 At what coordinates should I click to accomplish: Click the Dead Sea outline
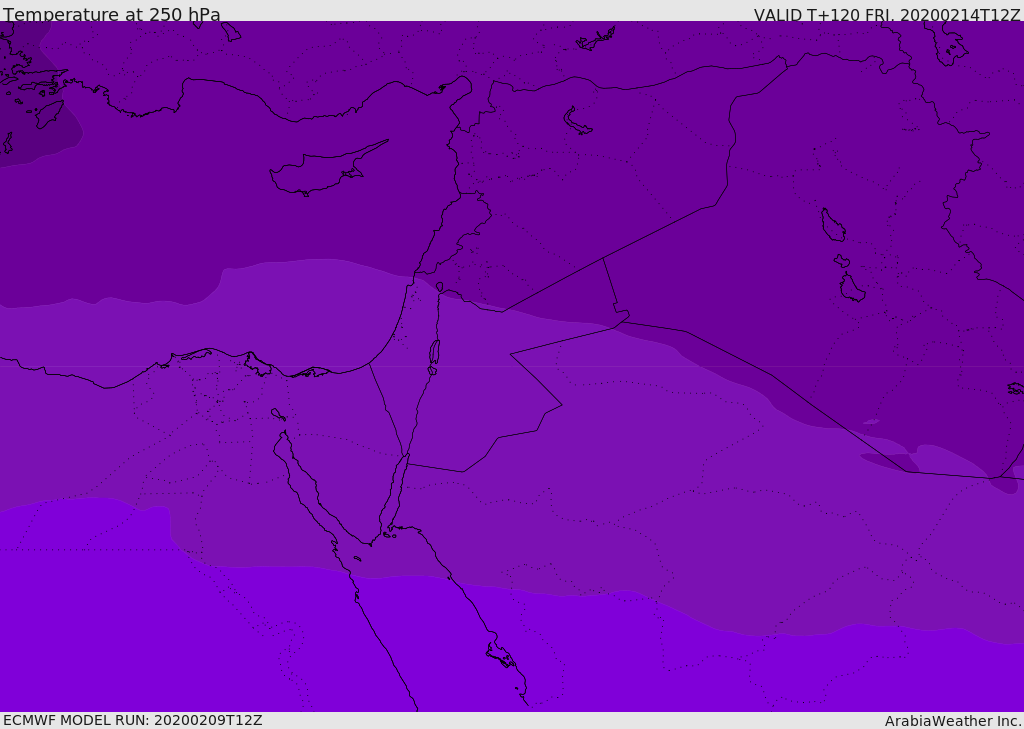(x=434, y=353)
